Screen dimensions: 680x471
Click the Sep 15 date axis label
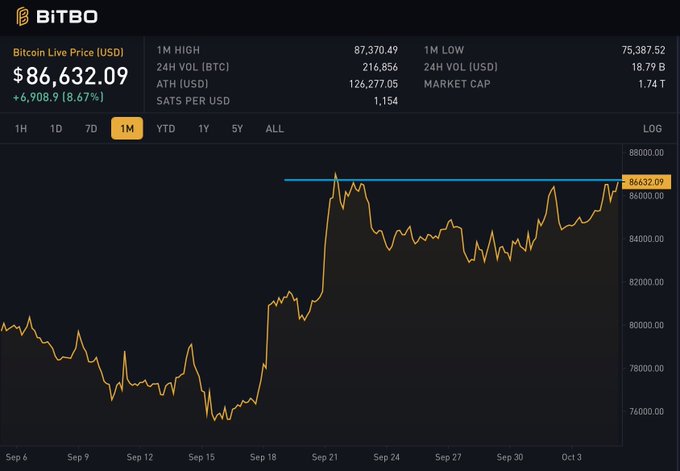point(202,457)
